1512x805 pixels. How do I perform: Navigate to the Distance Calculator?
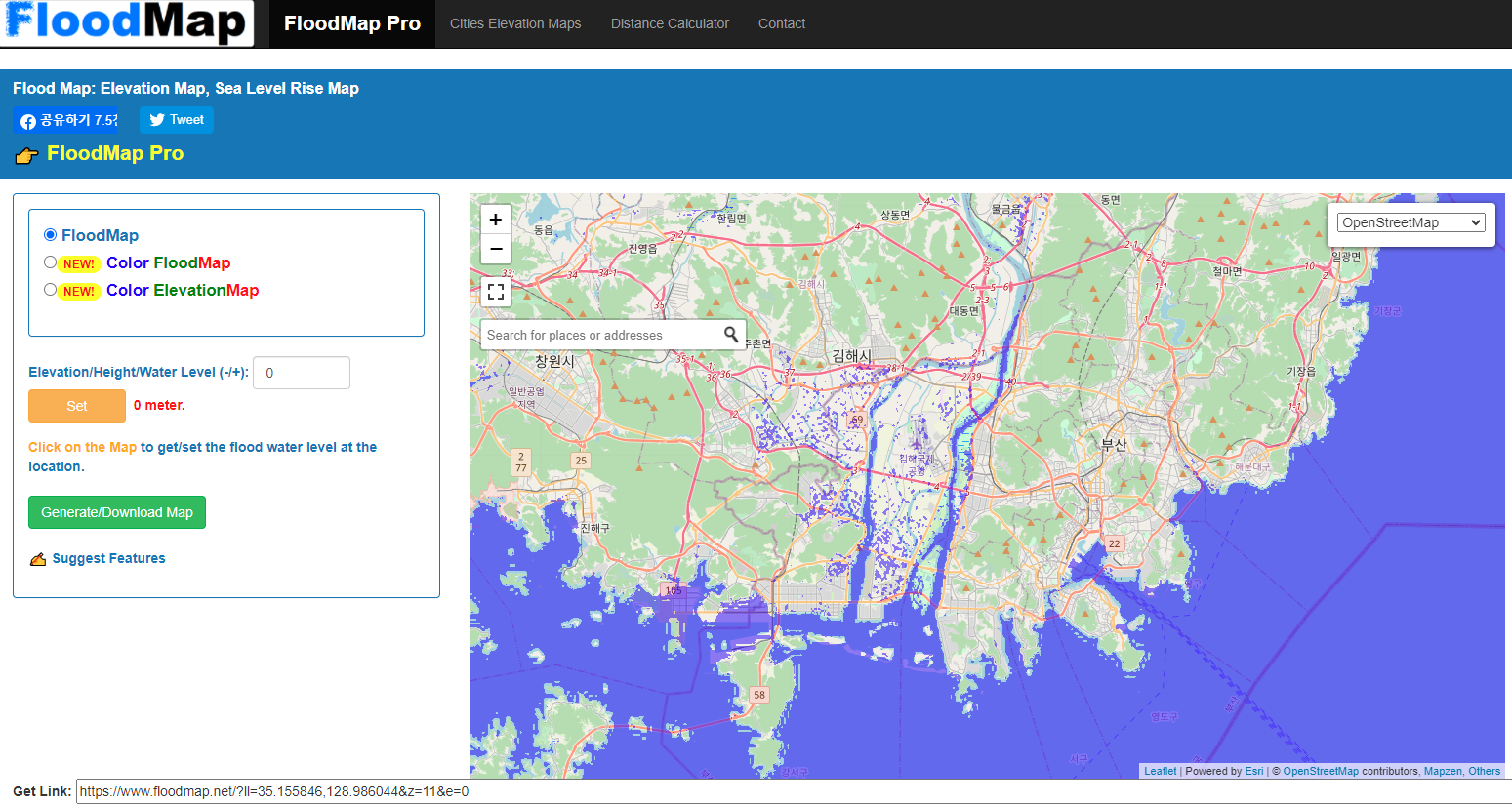(670, 23)
